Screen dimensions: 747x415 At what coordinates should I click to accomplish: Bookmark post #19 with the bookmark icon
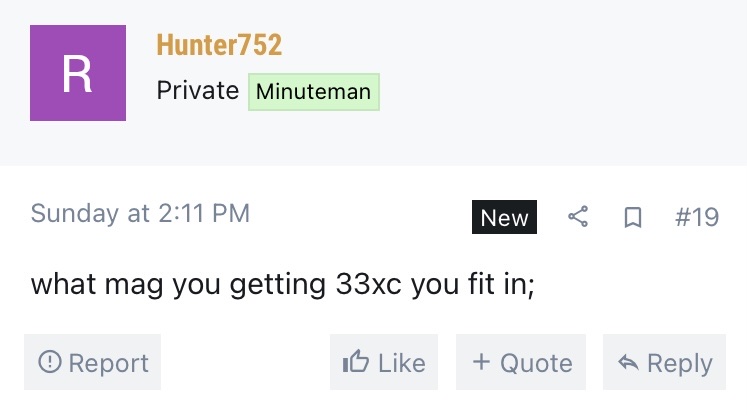point(633,217)
